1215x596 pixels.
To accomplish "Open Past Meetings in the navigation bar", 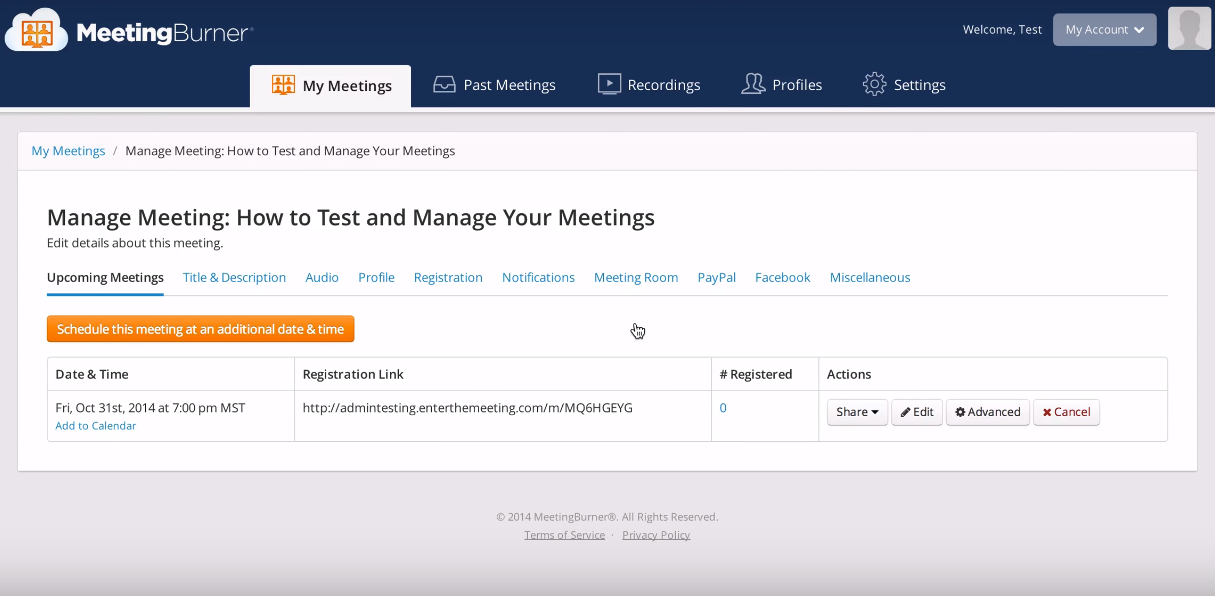I will [494, 85].
